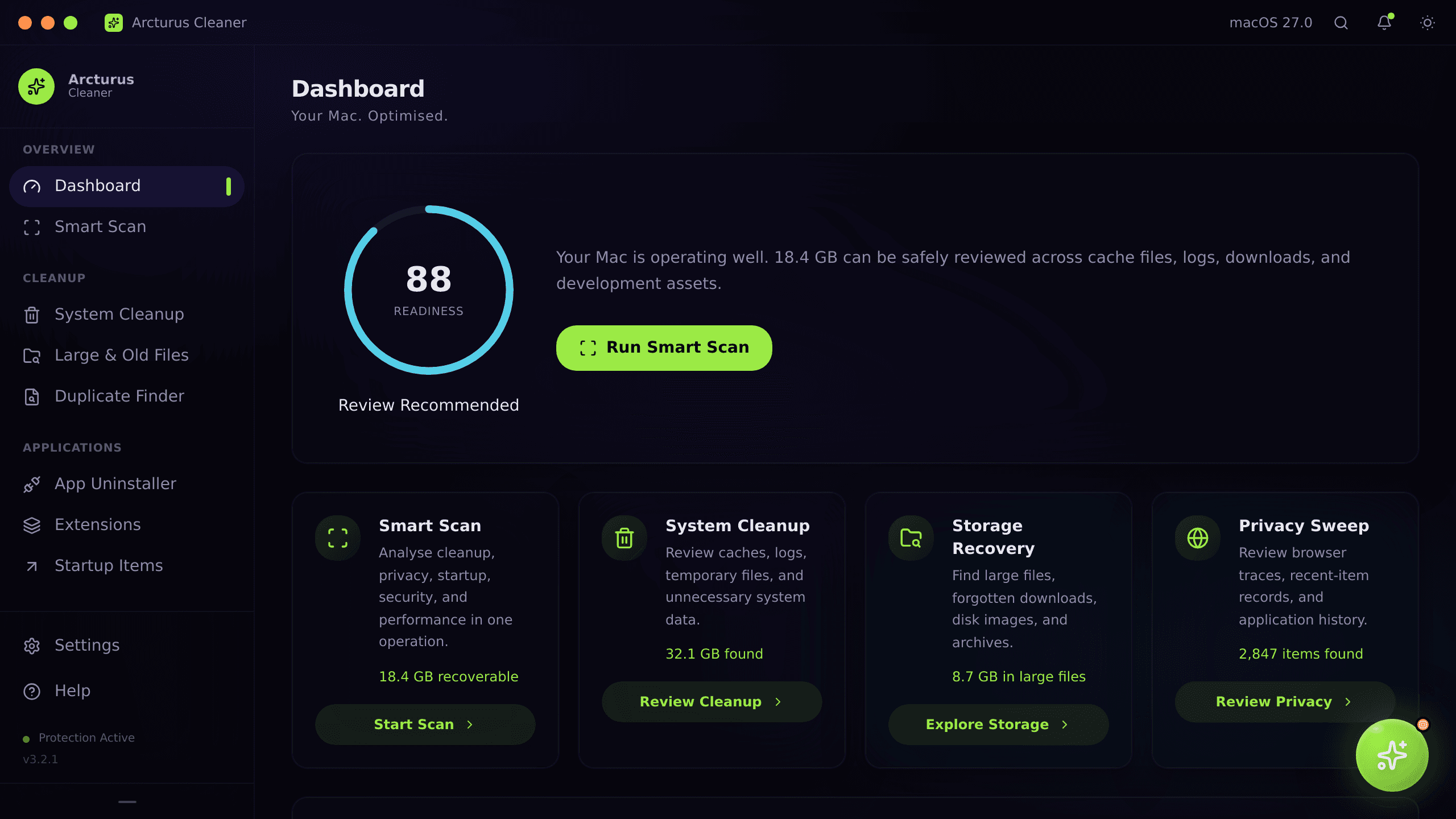Toggle the light/dark theme sun icon
This screenshot has width=1456, height=819.
click(1428, 23)
